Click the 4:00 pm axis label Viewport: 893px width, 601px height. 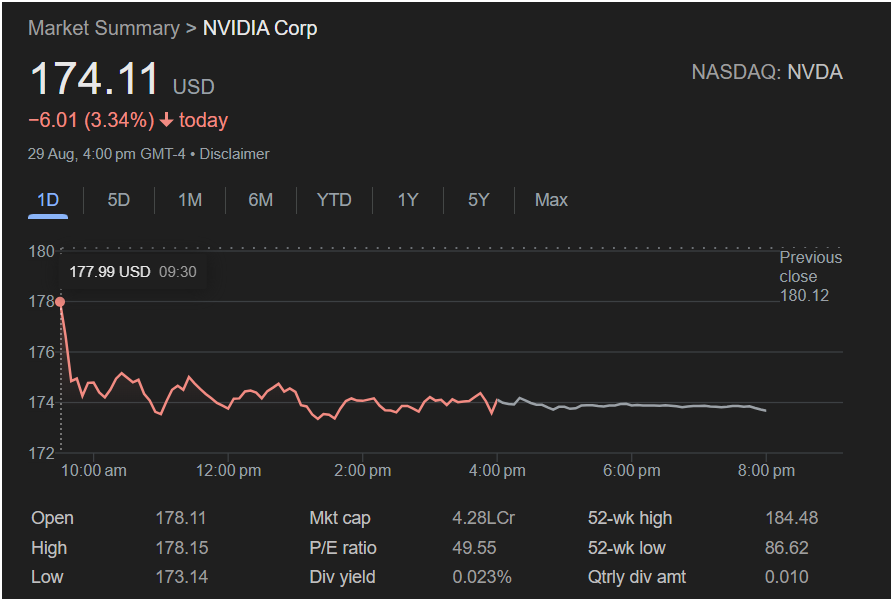click(x=497, y=470)
